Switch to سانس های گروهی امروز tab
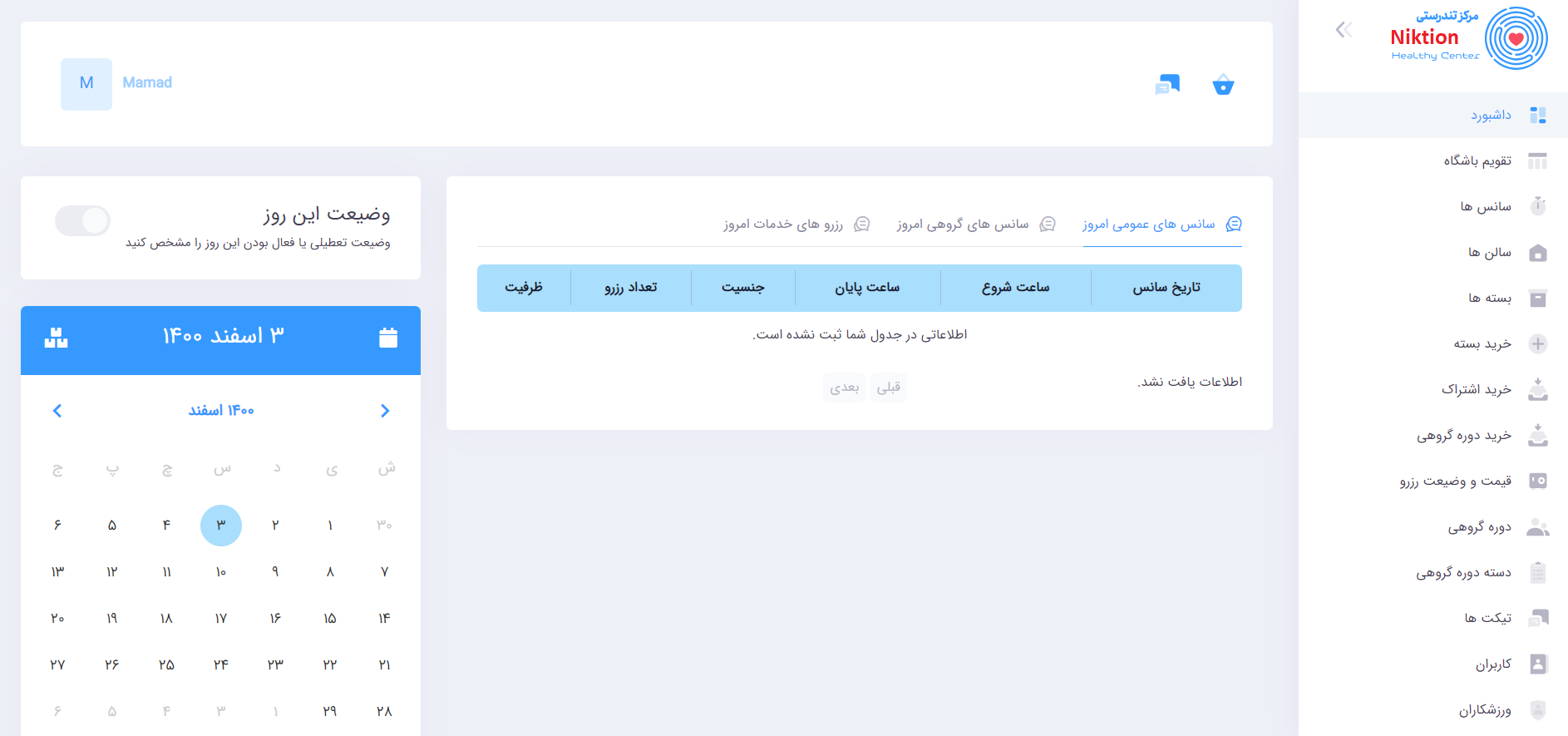The width and height of the screenshot is (1568, 736). click(x=976, y=225)
